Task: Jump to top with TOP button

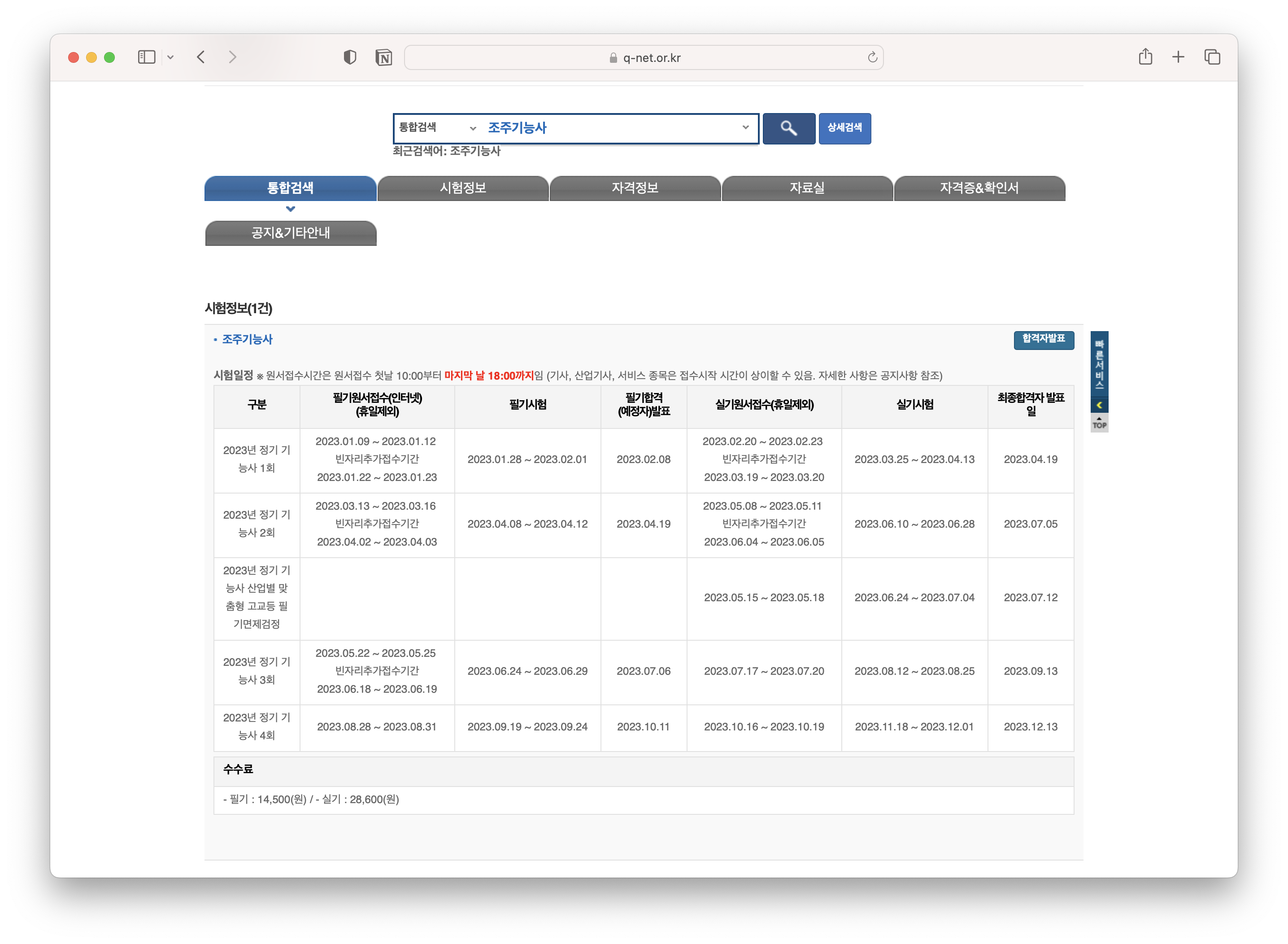Action: (1099, 424)
